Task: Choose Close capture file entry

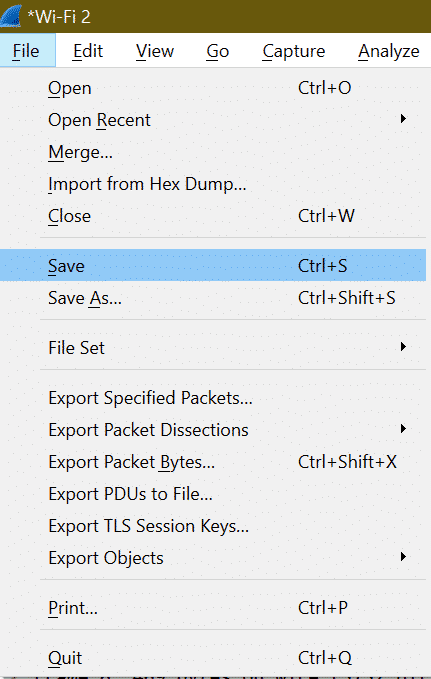Action: pos(213,216)
